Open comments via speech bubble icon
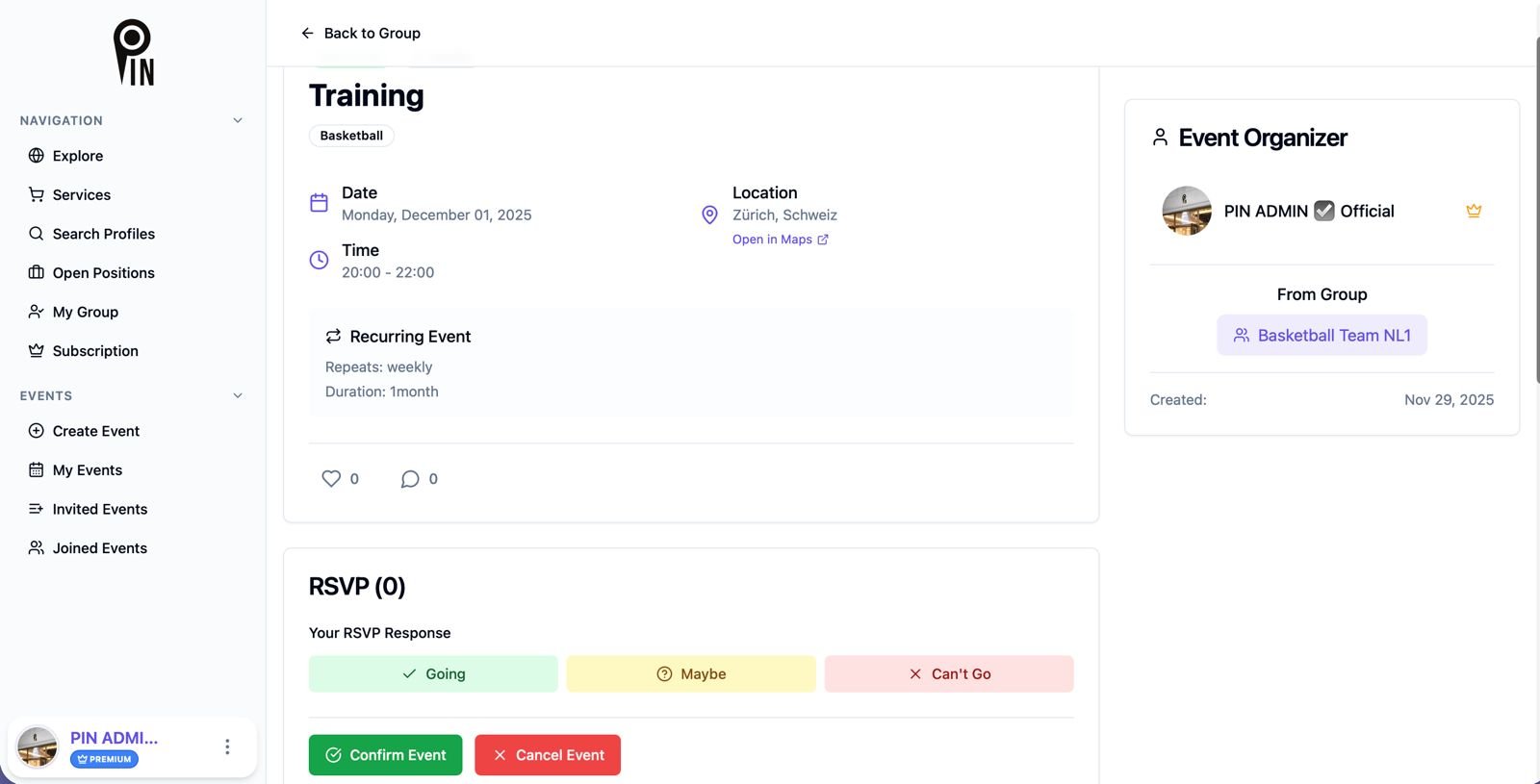 (410, 479)
